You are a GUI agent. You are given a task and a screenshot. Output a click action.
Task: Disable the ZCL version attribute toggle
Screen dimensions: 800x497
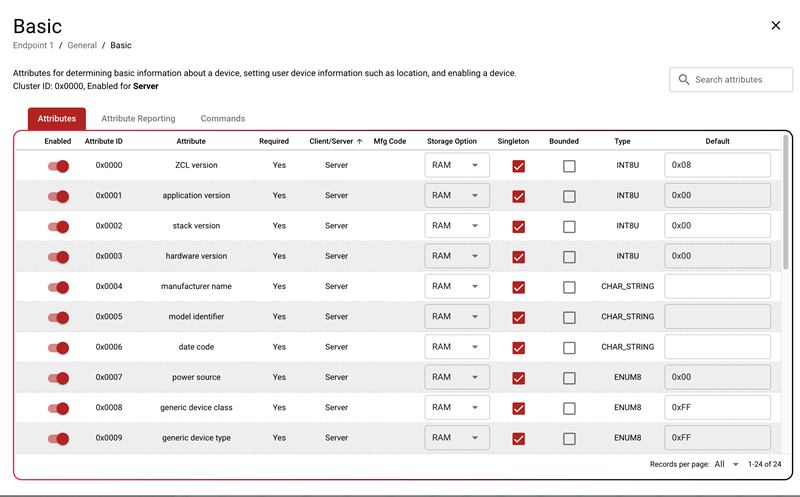coord(58,166)
